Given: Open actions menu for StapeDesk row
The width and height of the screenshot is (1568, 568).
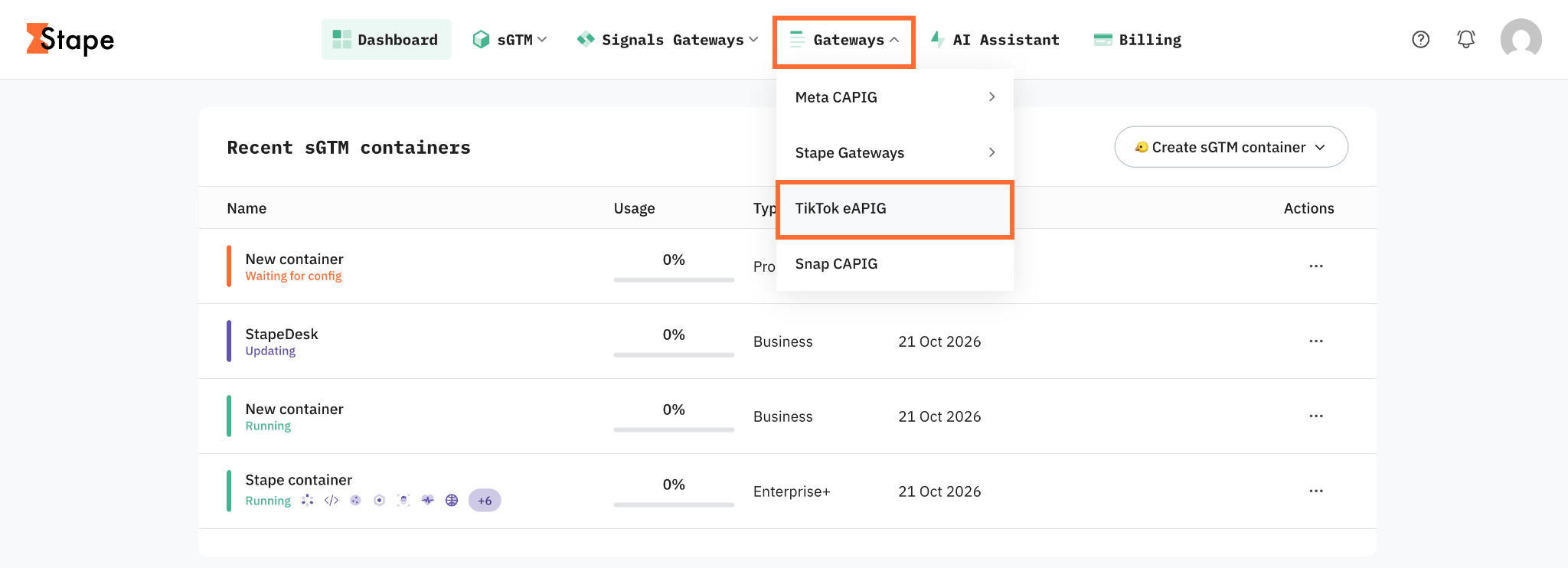Looking at the screenshot, I should coord(1316,341).
